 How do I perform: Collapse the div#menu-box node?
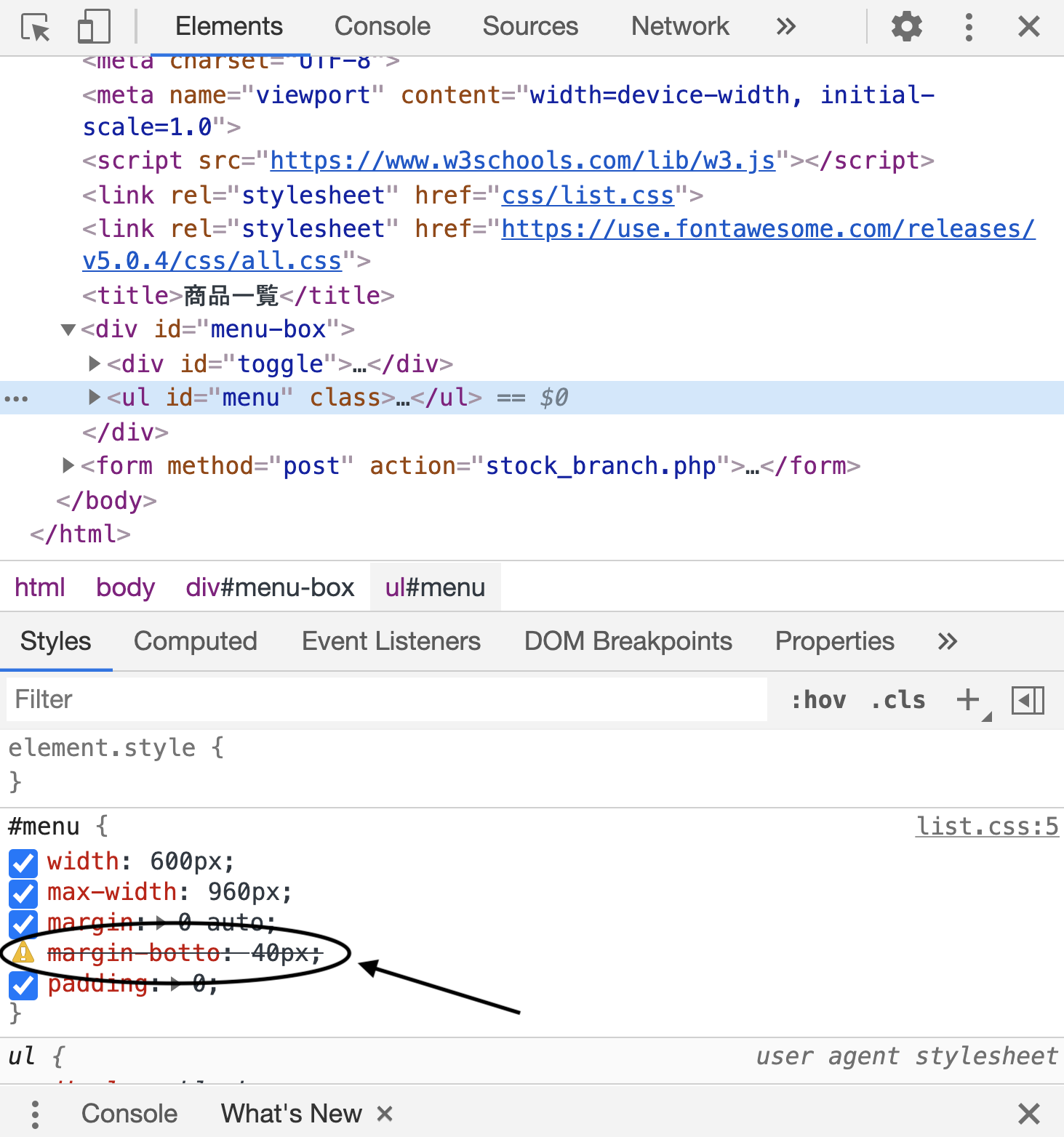tap(68, 330)
